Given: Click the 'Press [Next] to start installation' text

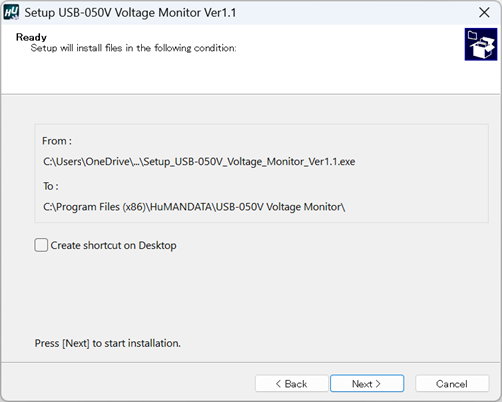Looking at the screenshot, I should click(x=108, y=343).
